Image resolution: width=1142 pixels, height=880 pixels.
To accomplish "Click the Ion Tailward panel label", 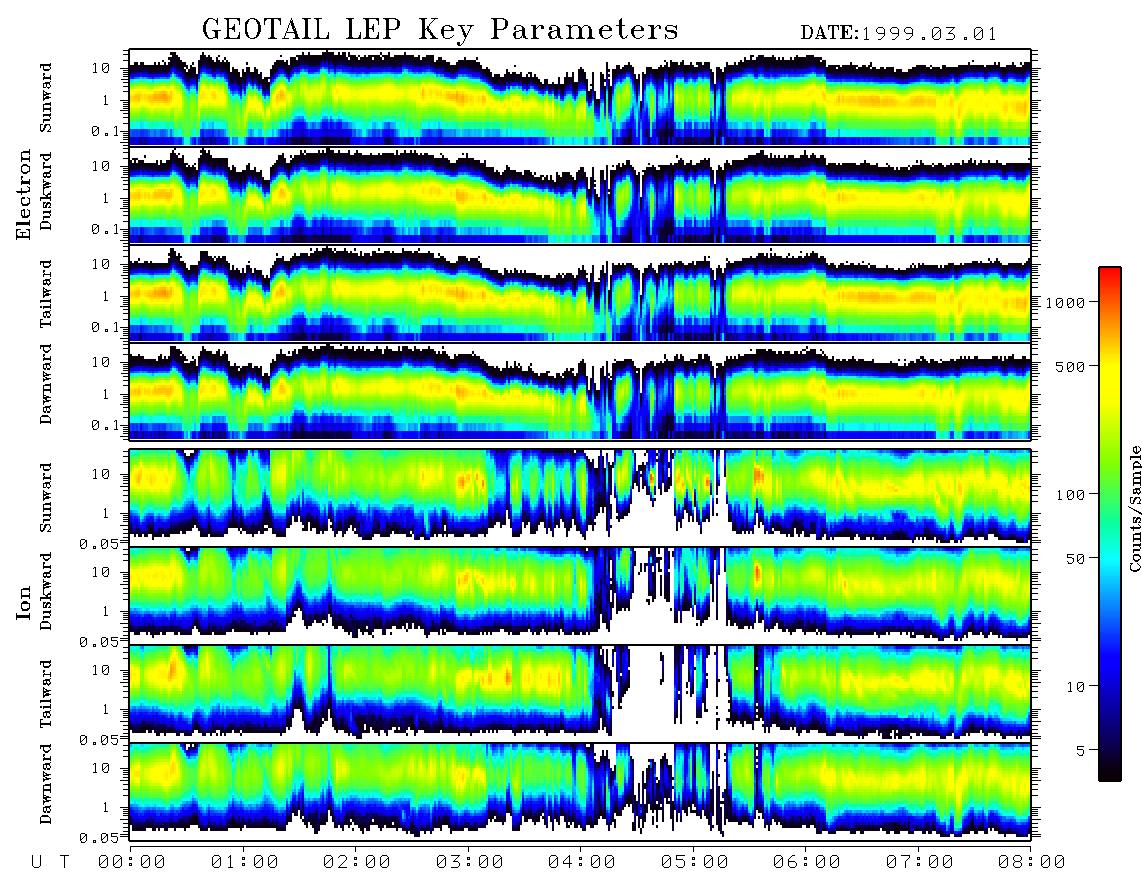I will [x=46, y=693].
